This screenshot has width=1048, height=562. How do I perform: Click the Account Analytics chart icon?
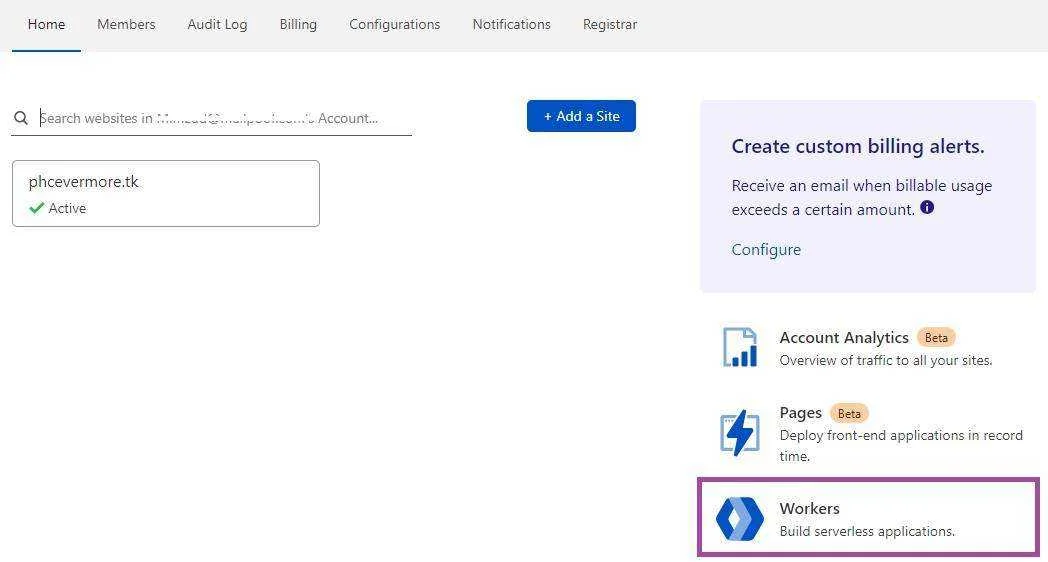click(740, 347)
